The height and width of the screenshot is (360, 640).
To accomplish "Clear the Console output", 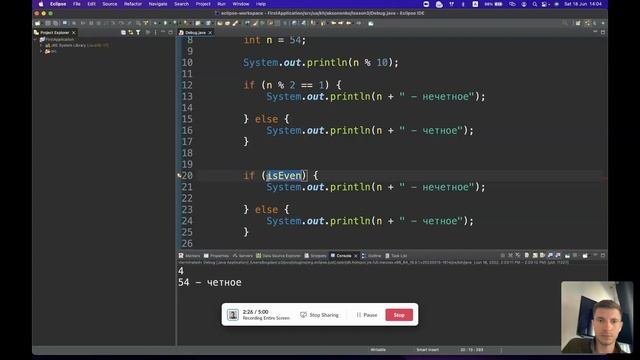I will (x=527, y=256).
